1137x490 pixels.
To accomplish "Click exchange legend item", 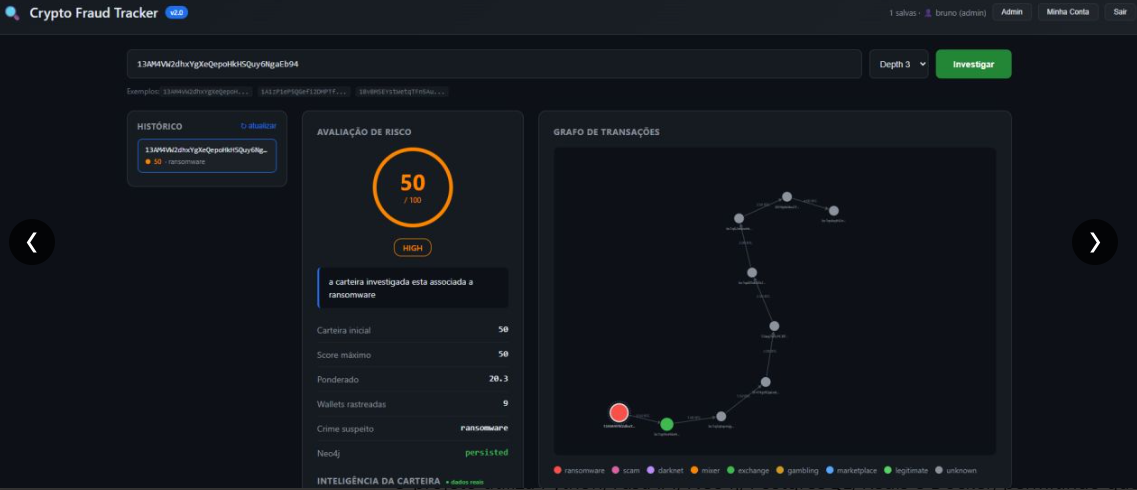I will [748, 470].
